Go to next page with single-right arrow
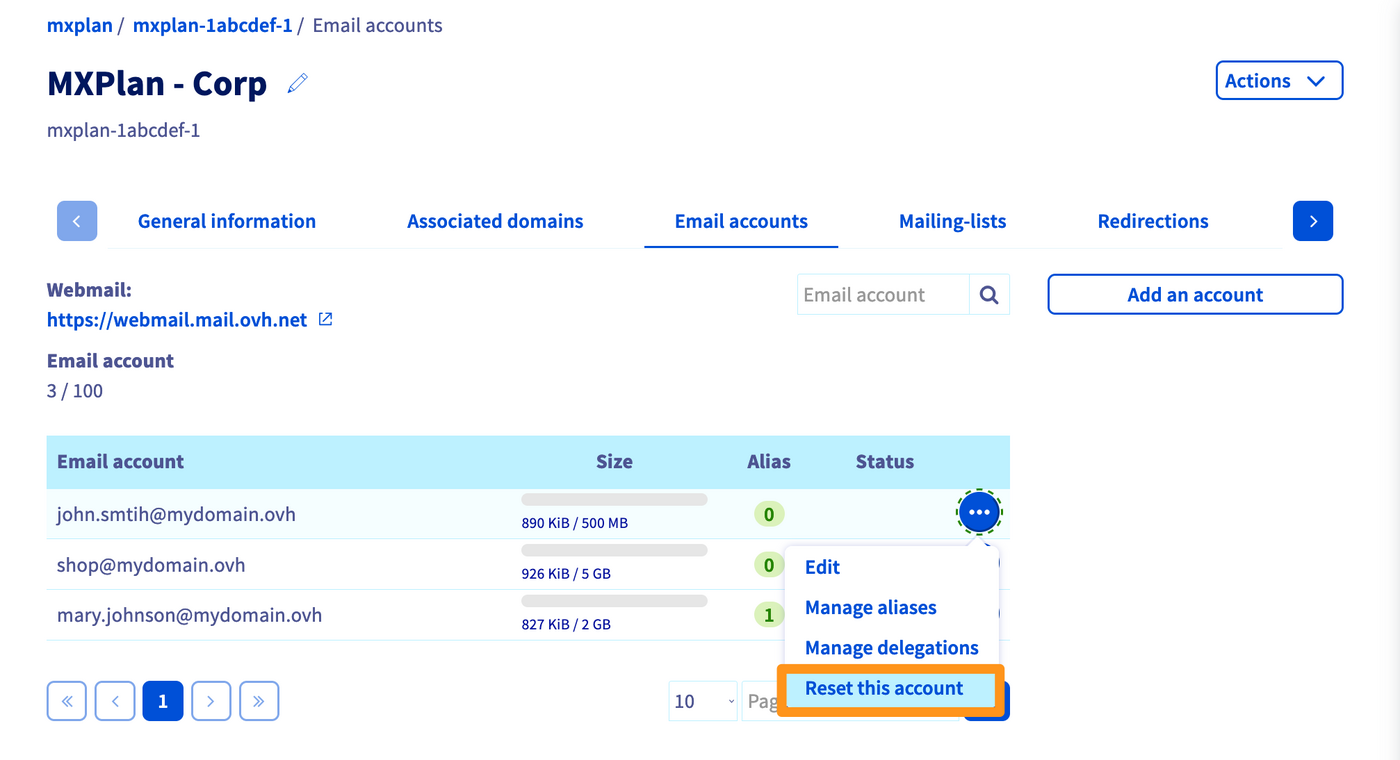The width and height of the screenshot is (1400, 760). point(211,701)
